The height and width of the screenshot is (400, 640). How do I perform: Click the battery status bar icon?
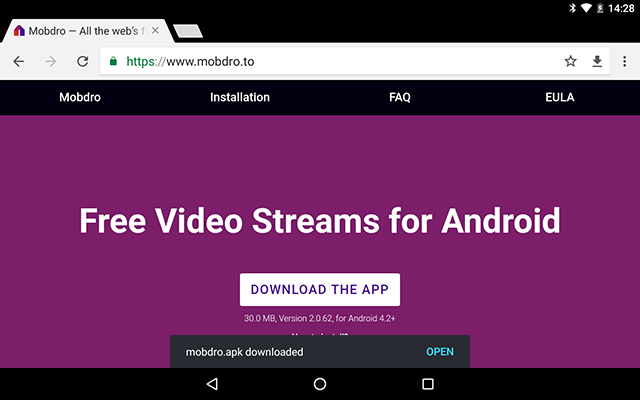point(600,8)
